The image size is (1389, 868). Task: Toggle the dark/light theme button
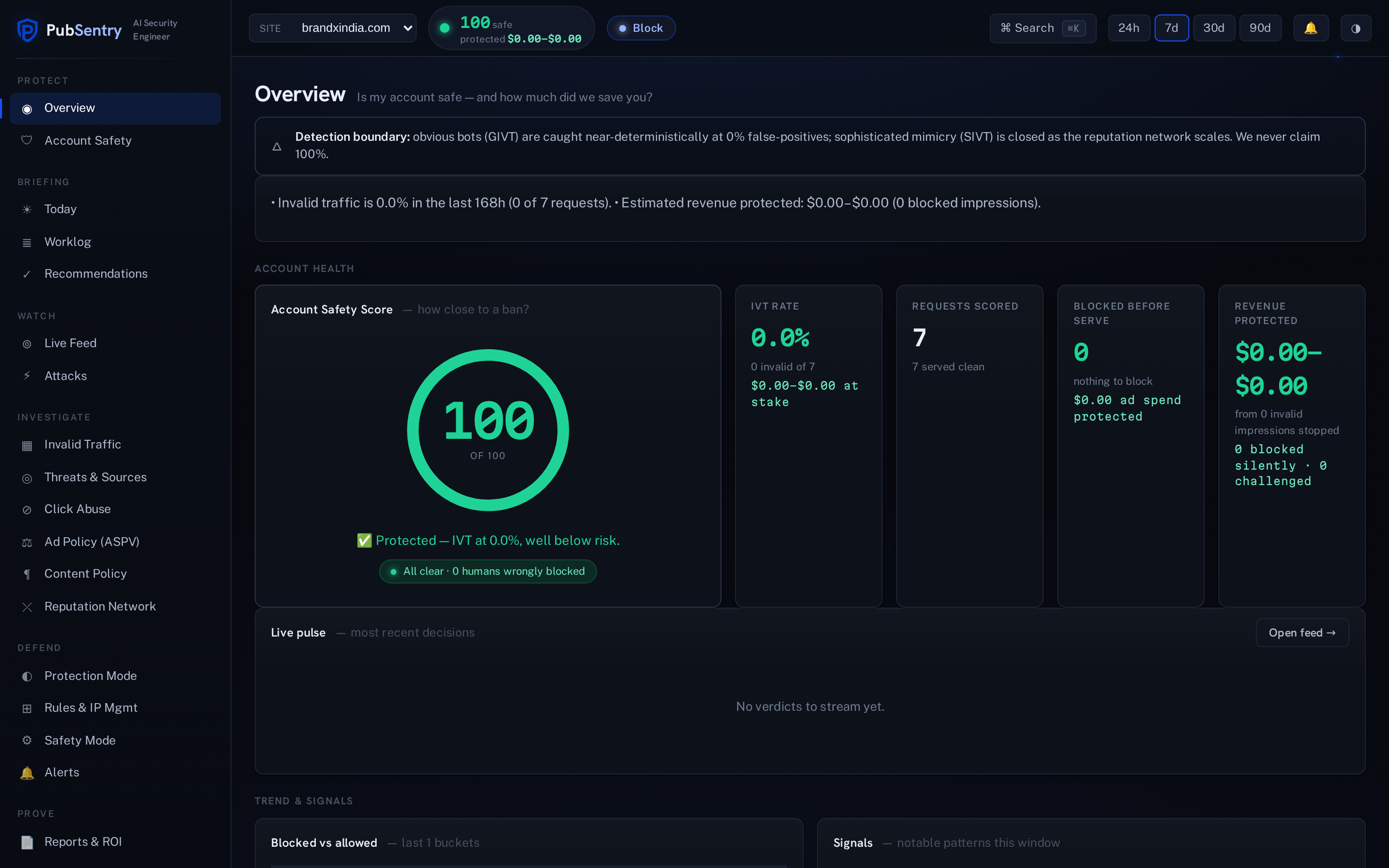pyautogui.click(x=1356, y=28)
